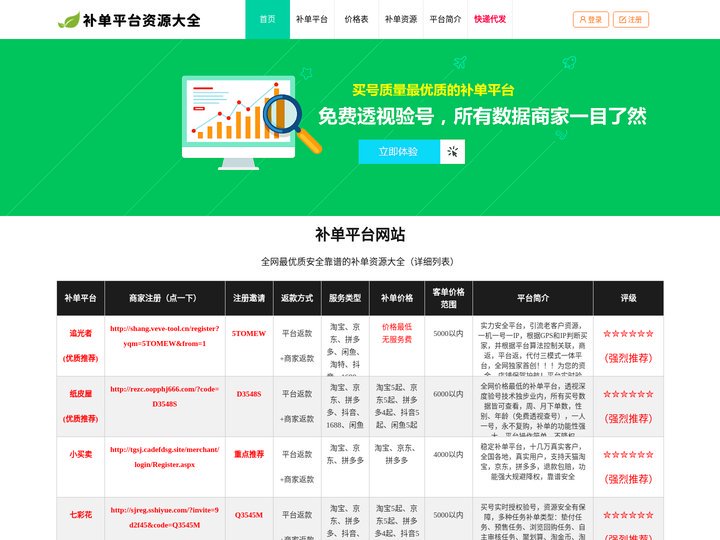Click the star rating in 追光者 row
This screenshot has height=540, width=720.
629,333
